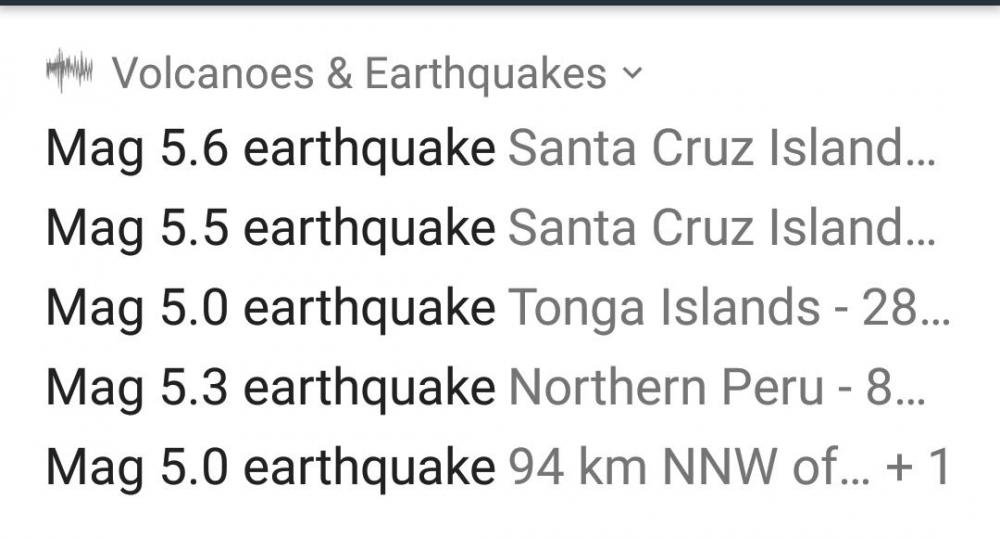Show the + 1 additional notification
1000x538 pixels.
click(917, 467)
